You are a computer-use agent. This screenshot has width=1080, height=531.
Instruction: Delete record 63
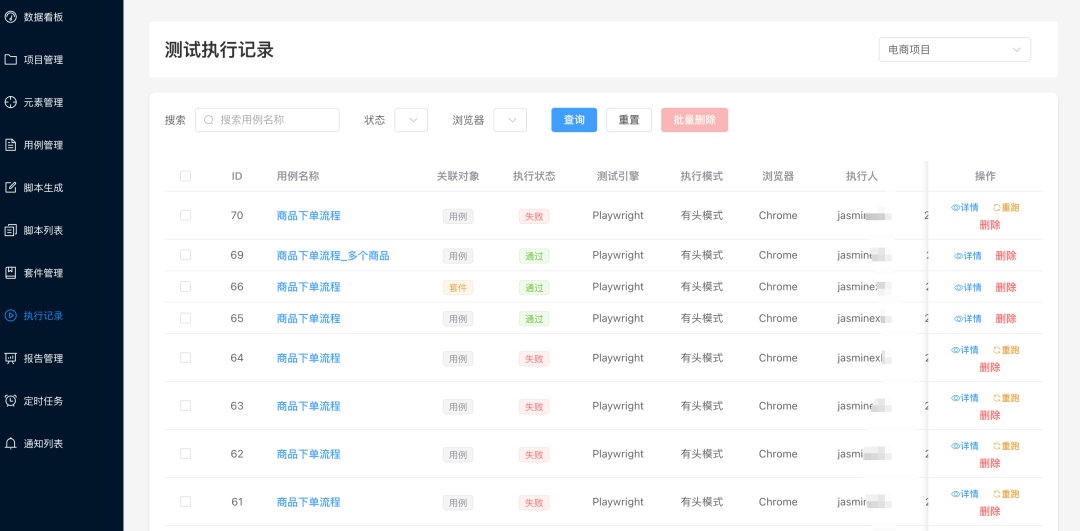(990, 416)
